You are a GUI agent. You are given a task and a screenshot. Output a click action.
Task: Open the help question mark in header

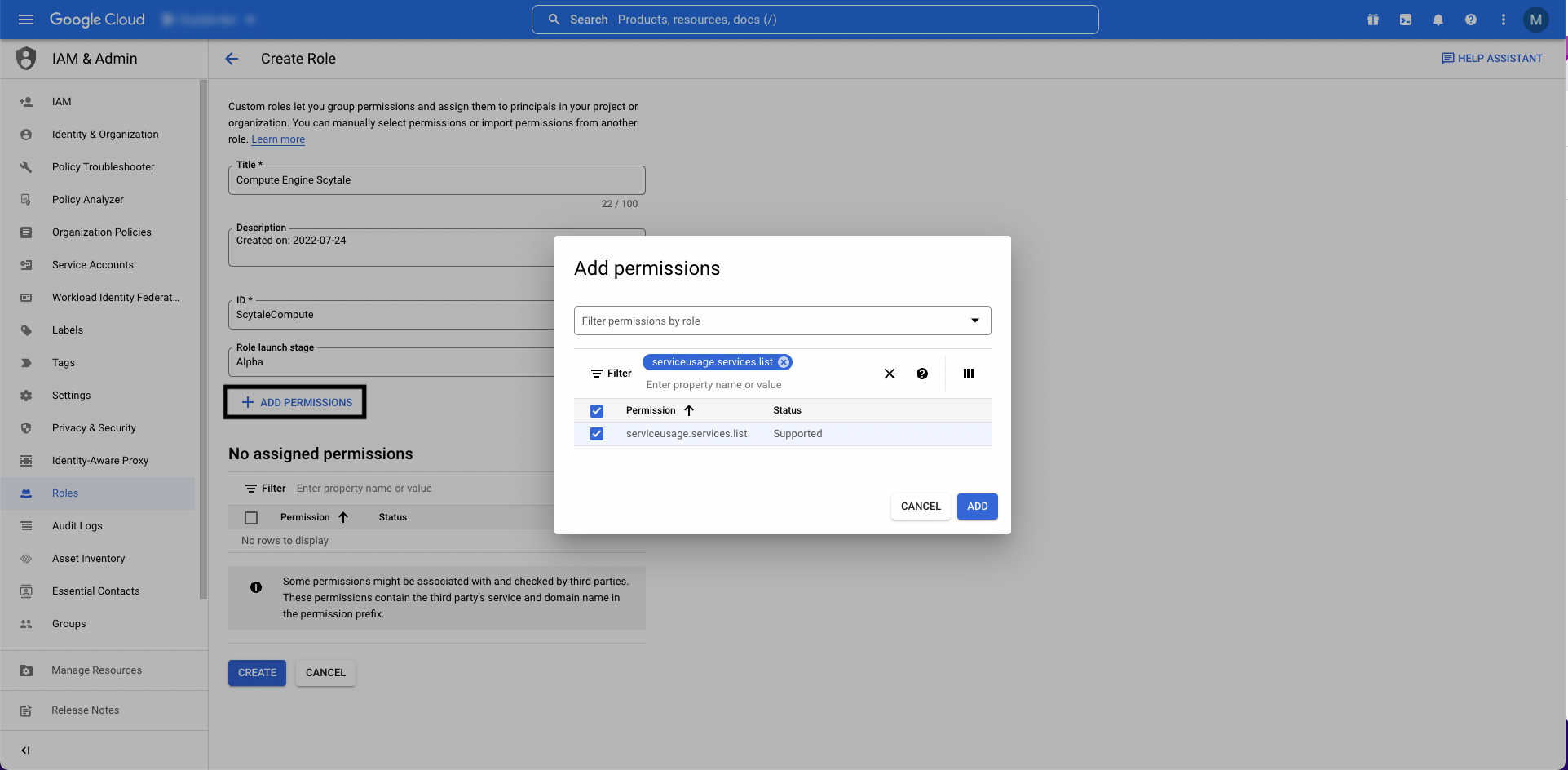click(x=1471, y=20)
